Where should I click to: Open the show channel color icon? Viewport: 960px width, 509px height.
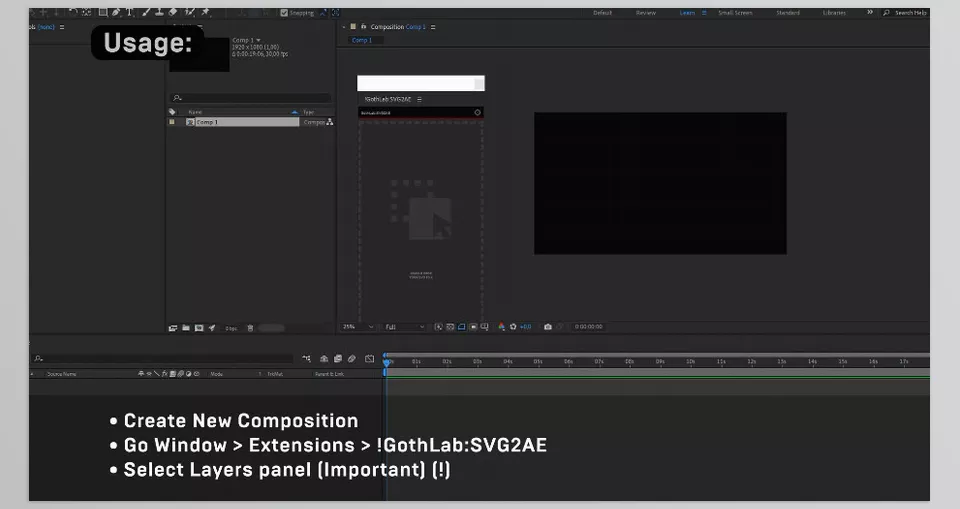point(501,327)
